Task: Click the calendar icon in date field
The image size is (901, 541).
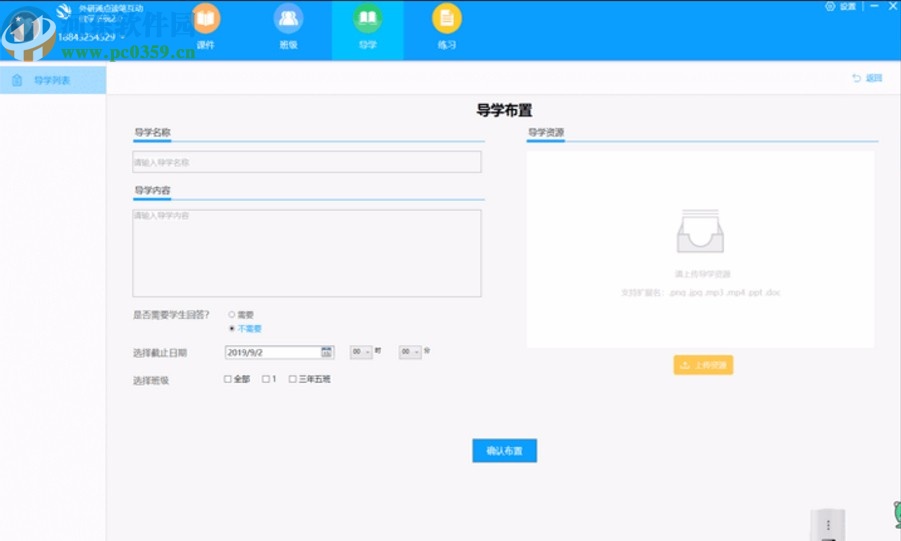Action: (326, 352)
